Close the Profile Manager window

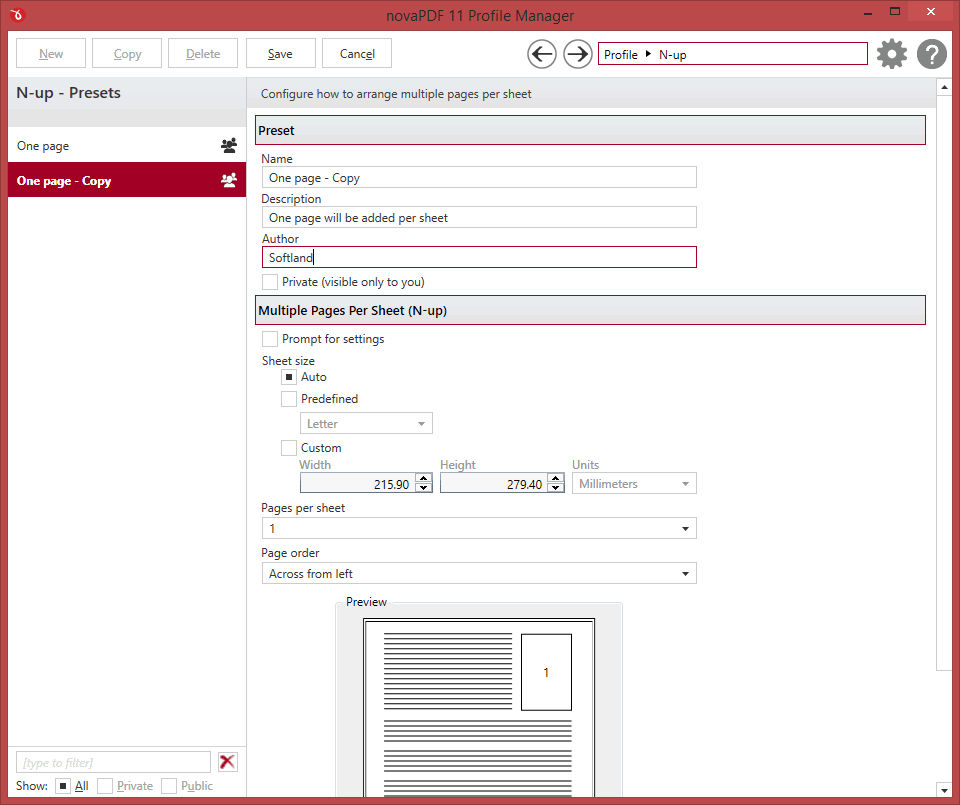931,12
